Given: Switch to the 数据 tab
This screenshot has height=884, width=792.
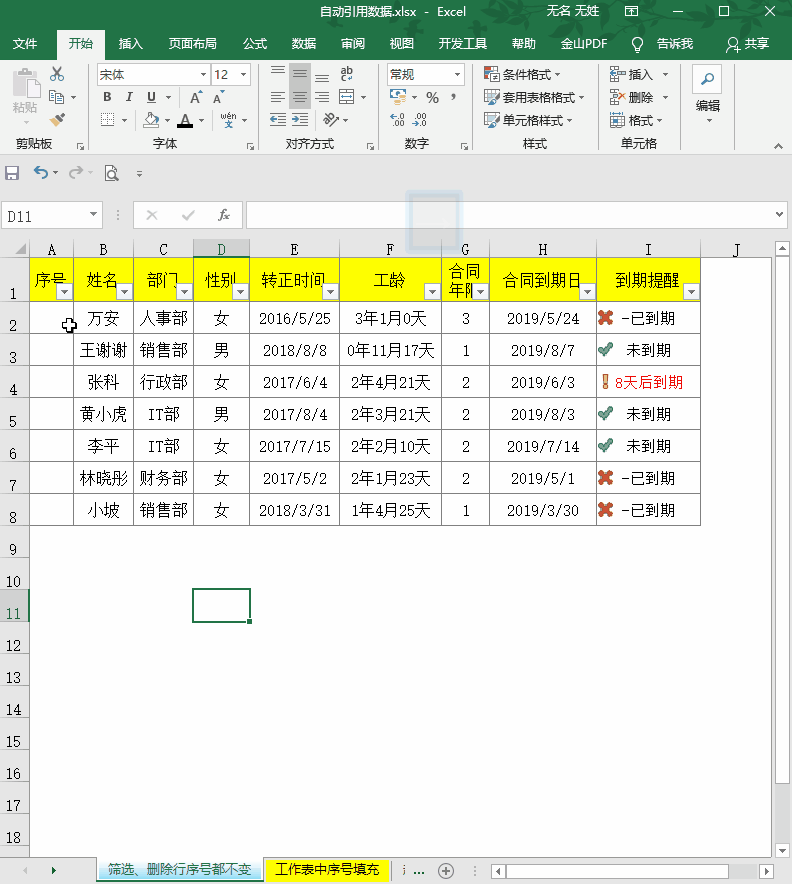Looking at the screenshot, I should [x=304, y=44].
